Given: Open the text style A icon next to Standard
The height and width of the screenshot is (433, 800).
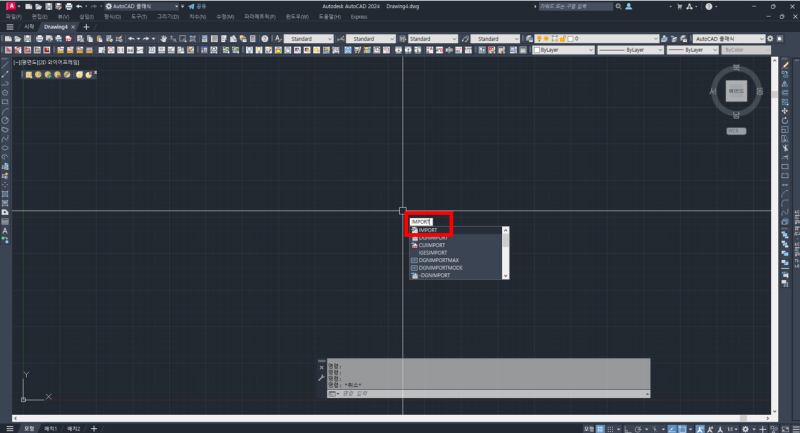Looking at the screenshot, I should (x=278, y=39).
